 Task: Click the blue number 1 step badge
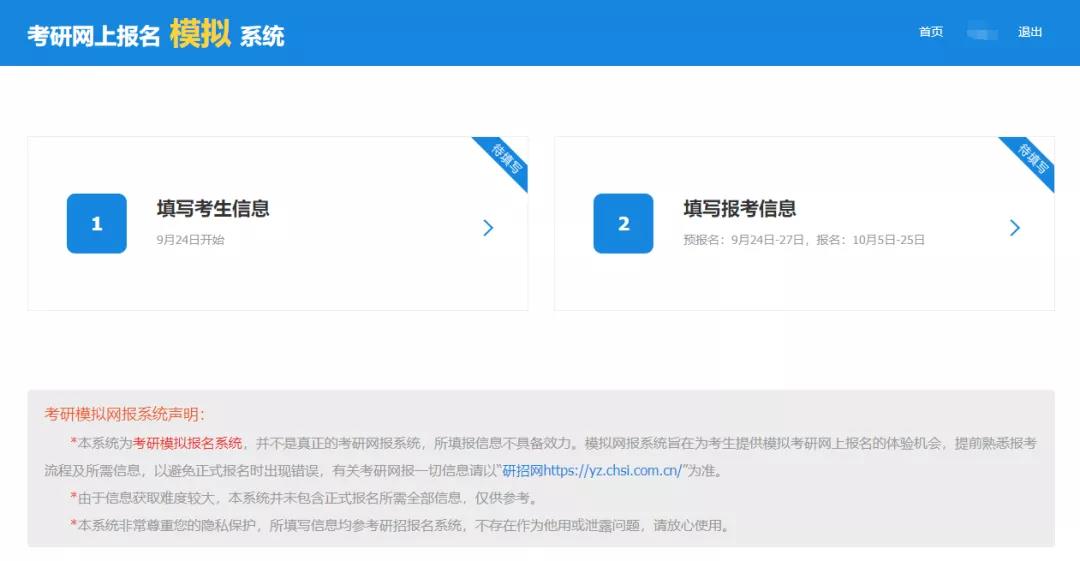point(96,224)
